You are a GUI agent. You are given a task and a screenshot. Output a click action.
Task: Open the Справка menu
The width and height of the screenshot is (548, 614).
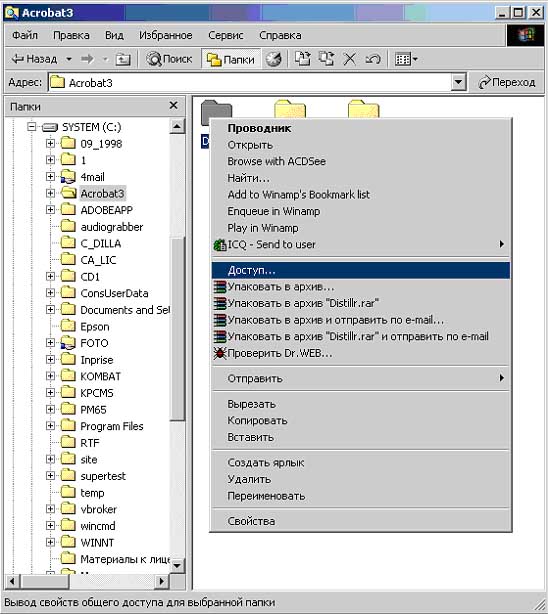pyautogui.click(x=280, y=35)
